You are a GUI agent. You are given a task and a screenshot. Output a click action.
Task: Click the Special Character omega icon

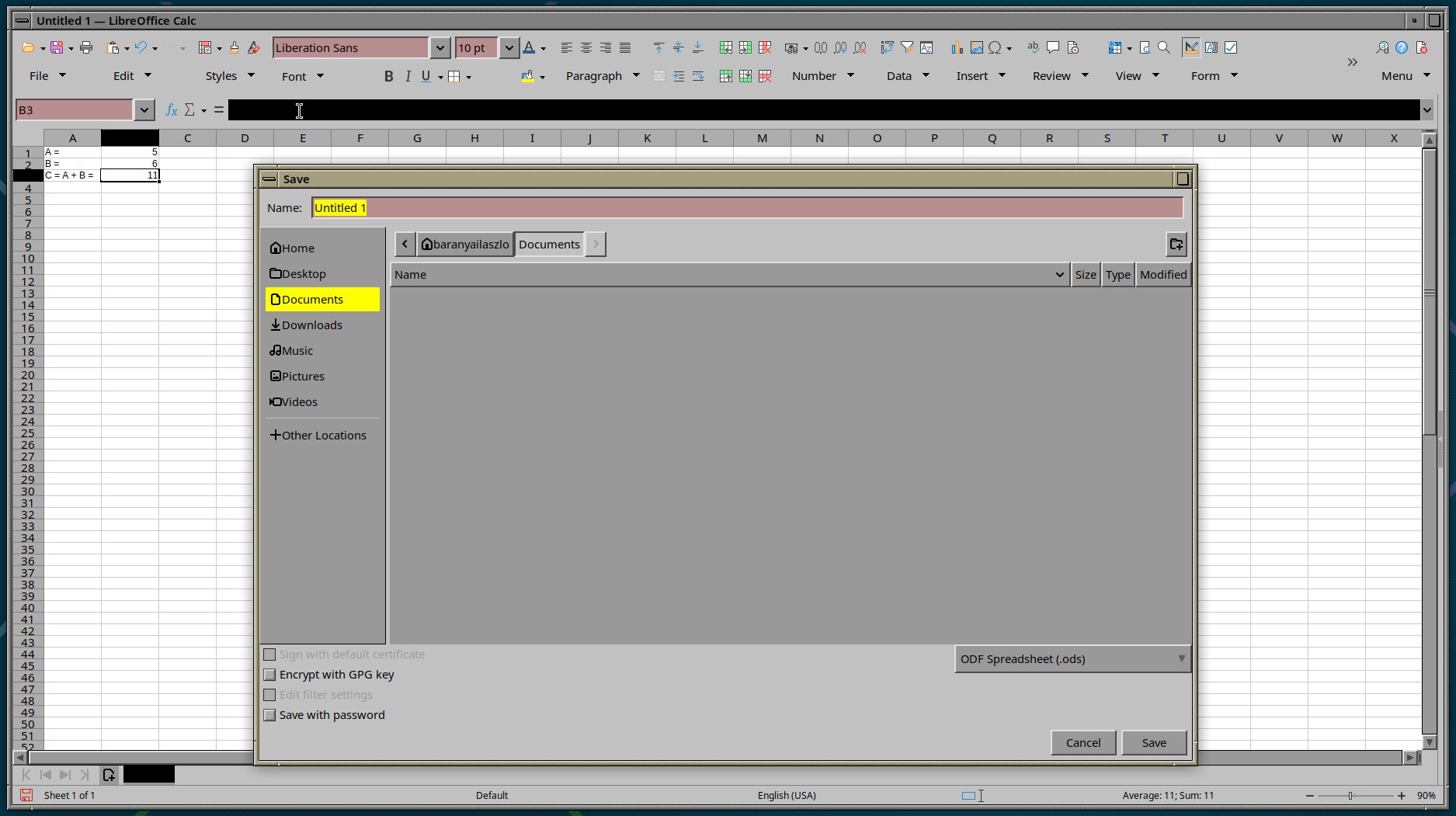[995, 47]
